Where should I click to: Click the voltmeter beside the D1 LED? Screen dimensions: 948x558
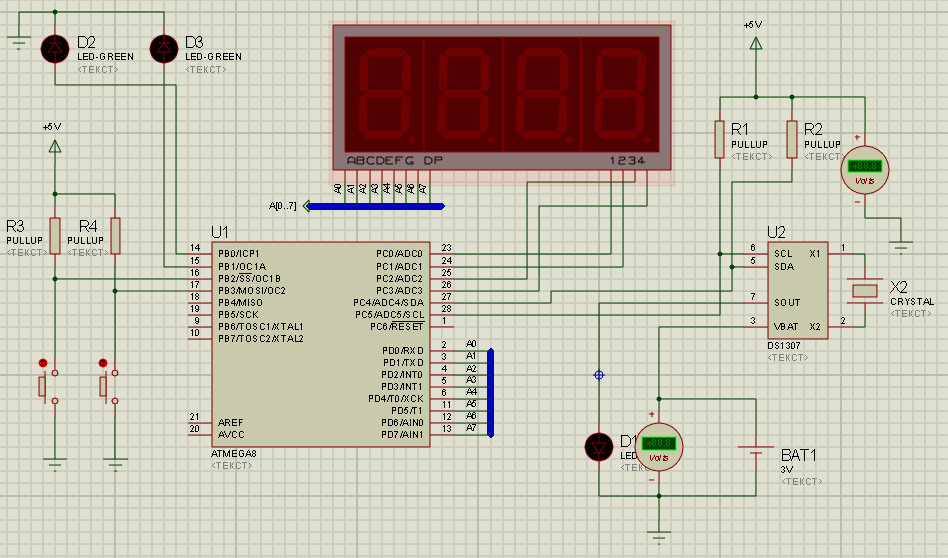(658, 445)
